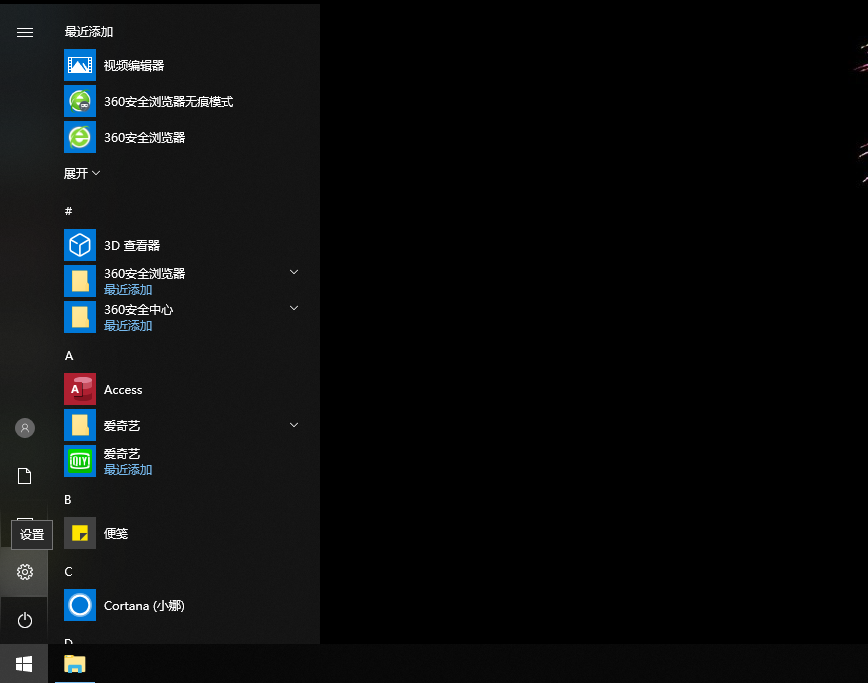Image resolution: width=868 pixels, height=683 pixels.
Task: Open Settings gear icon
Action: point(24,572)
